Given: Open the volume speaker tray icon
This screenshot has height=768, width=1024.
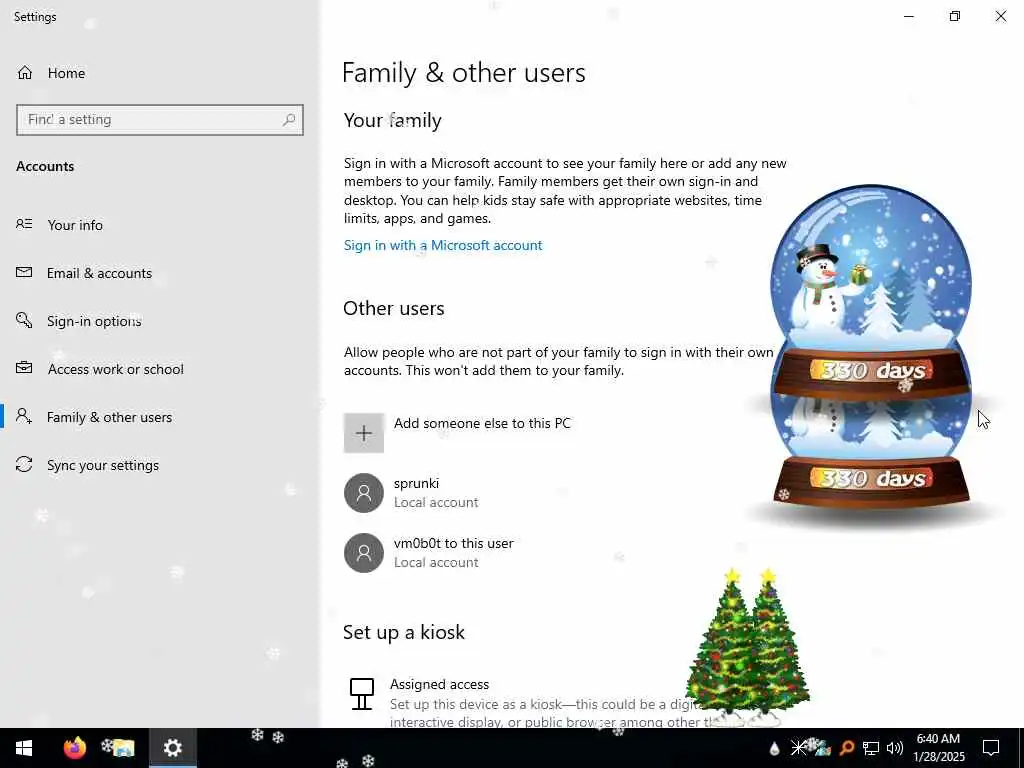Looking at the screenshot, I should coord(895,748).
